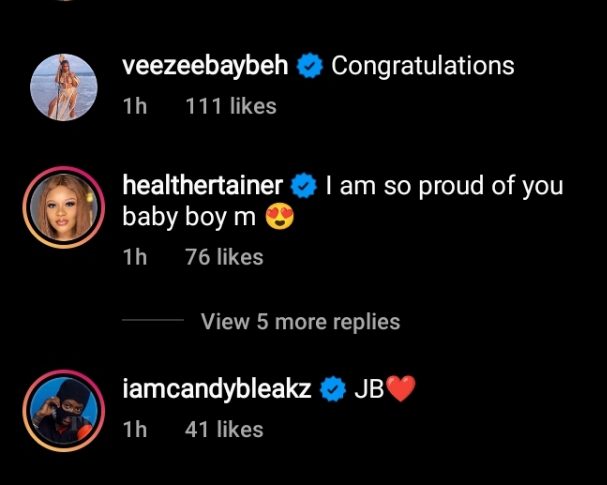This screenshot has width=607, height=485.
Task: Open the 41 likes list
Action: pyautogui.click(x=224, y=429)
